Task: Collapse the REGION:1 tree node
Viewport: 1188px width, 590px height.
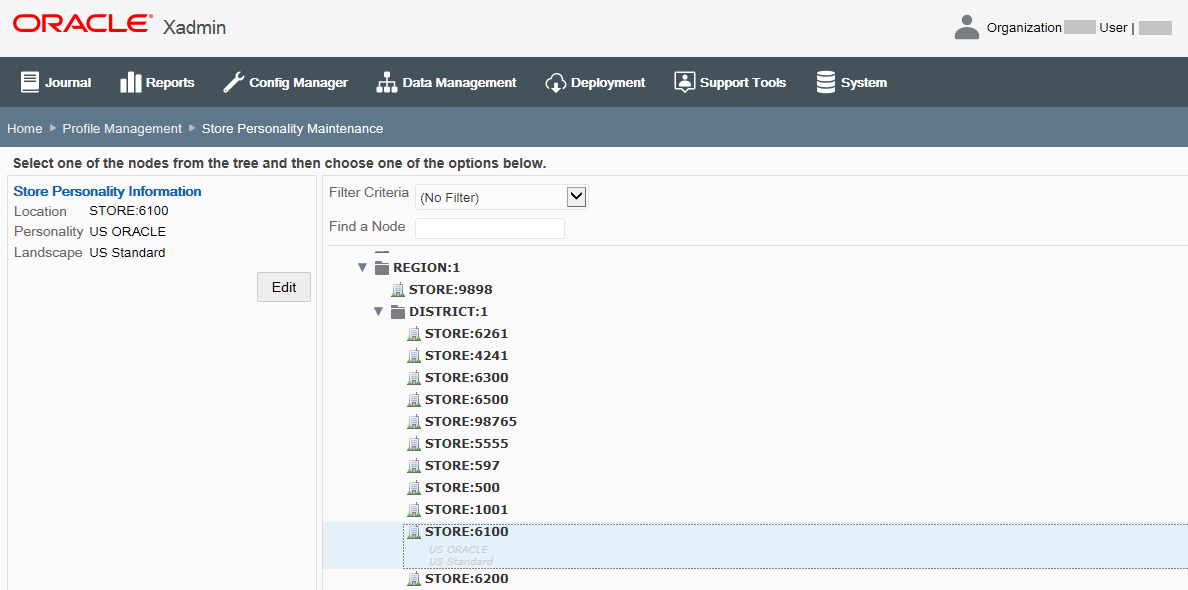Action: point(362,267)
